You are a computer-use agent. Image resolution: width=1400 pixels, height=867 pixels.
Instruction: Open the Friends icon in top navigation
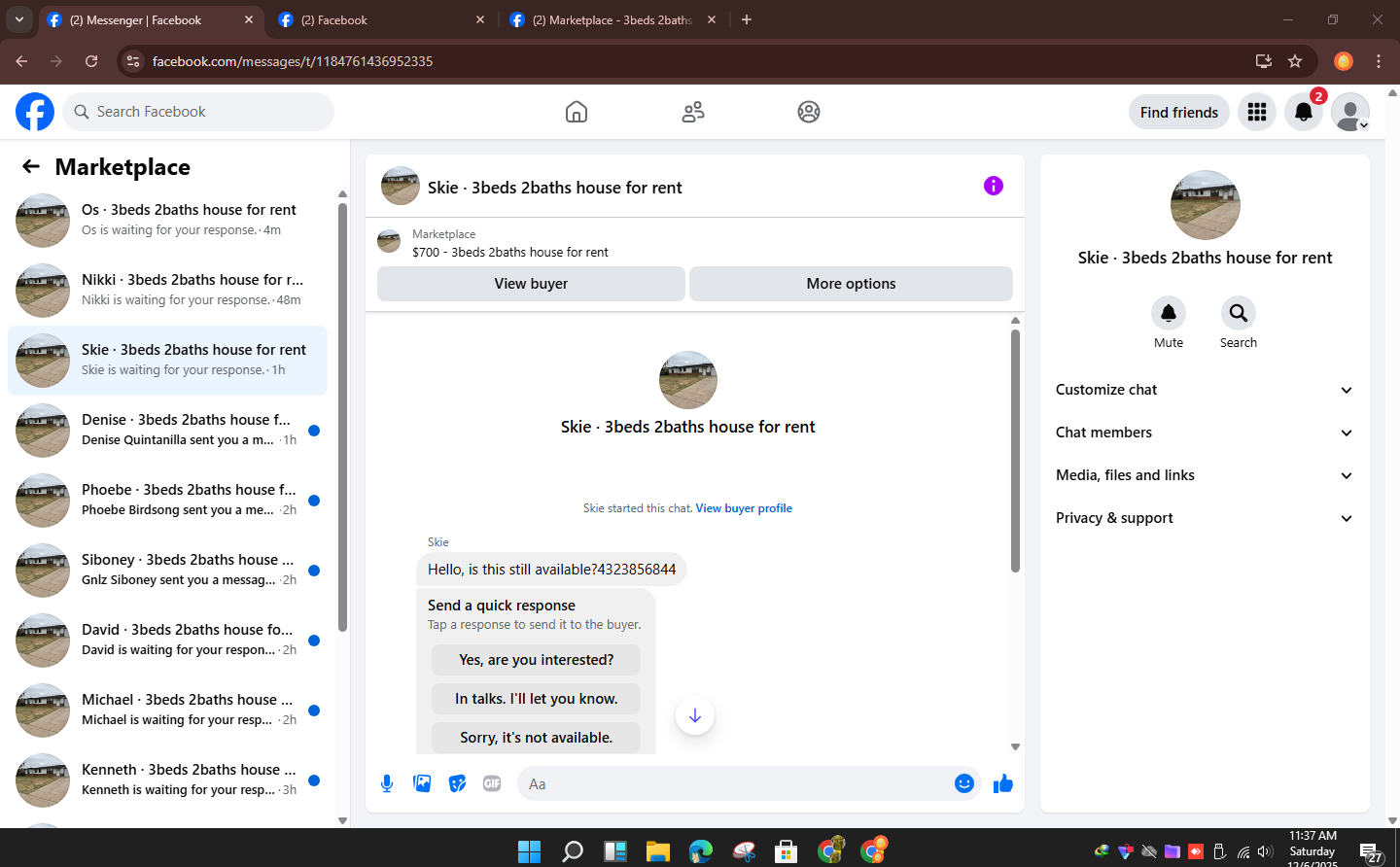click(693, 112)
